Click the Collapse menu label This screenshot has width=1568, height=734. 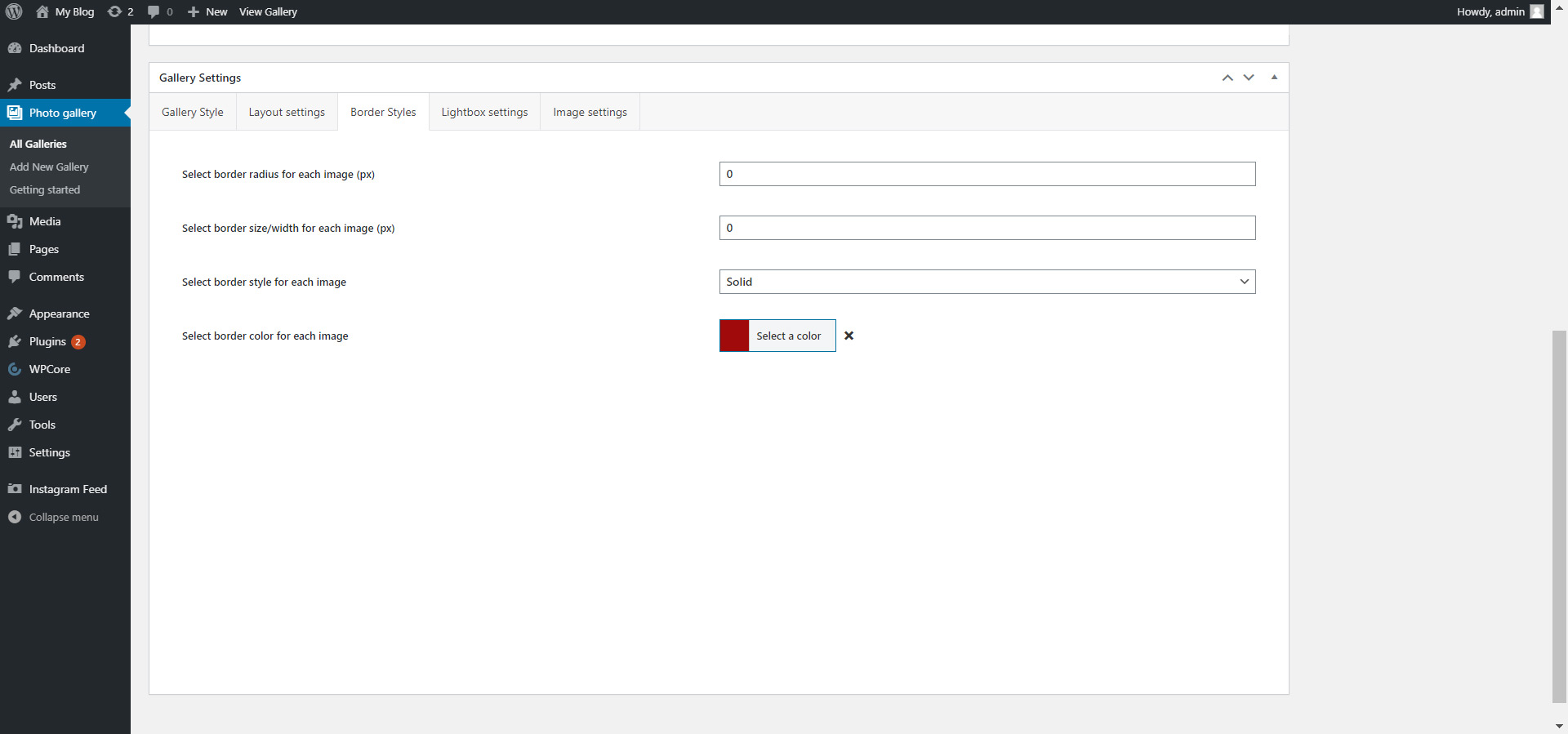pyautogui.click(x=64, y=517)
